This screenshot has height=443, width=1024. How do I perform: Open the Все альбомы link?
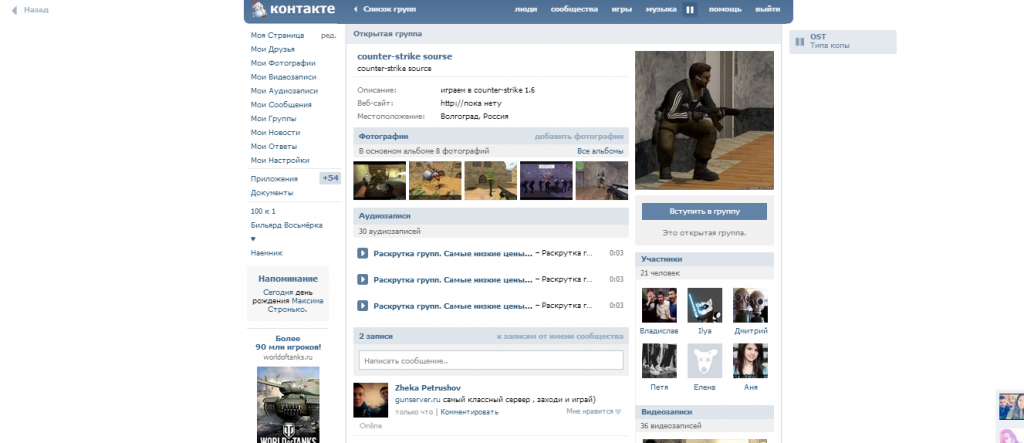tap(600, 151)
